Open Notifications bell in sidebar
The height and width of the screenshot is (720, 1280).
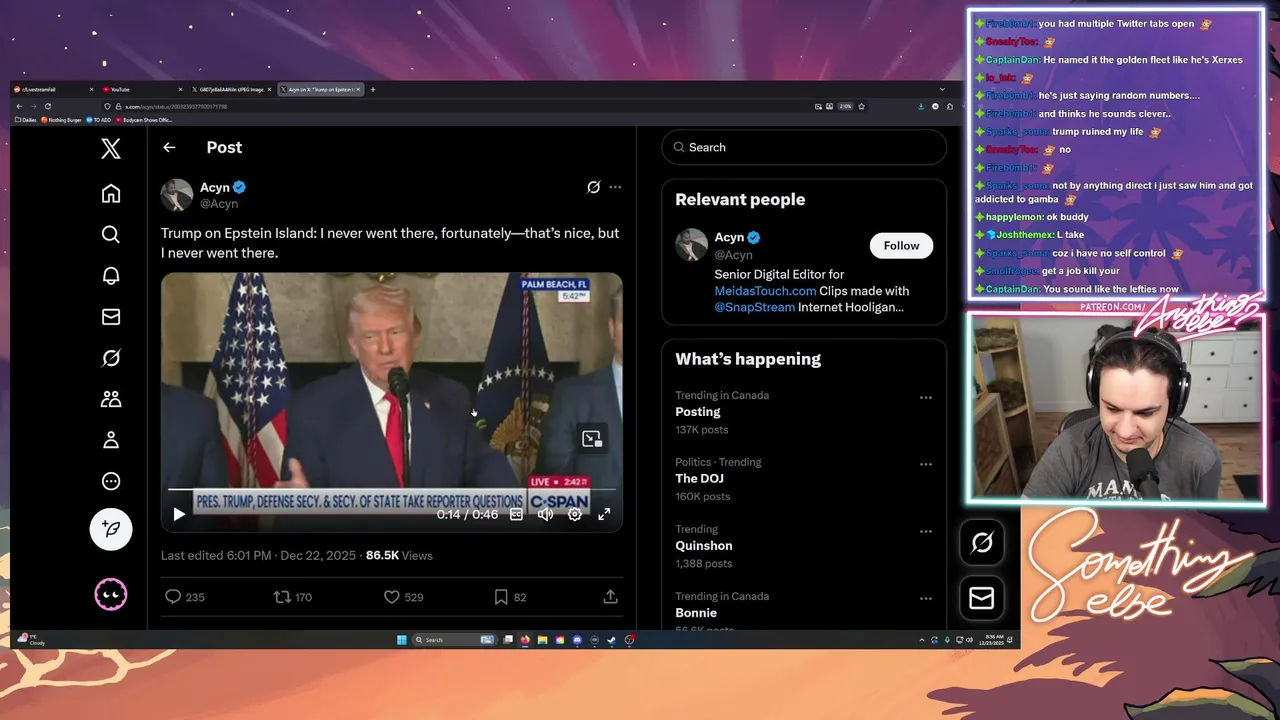[111, 276]
